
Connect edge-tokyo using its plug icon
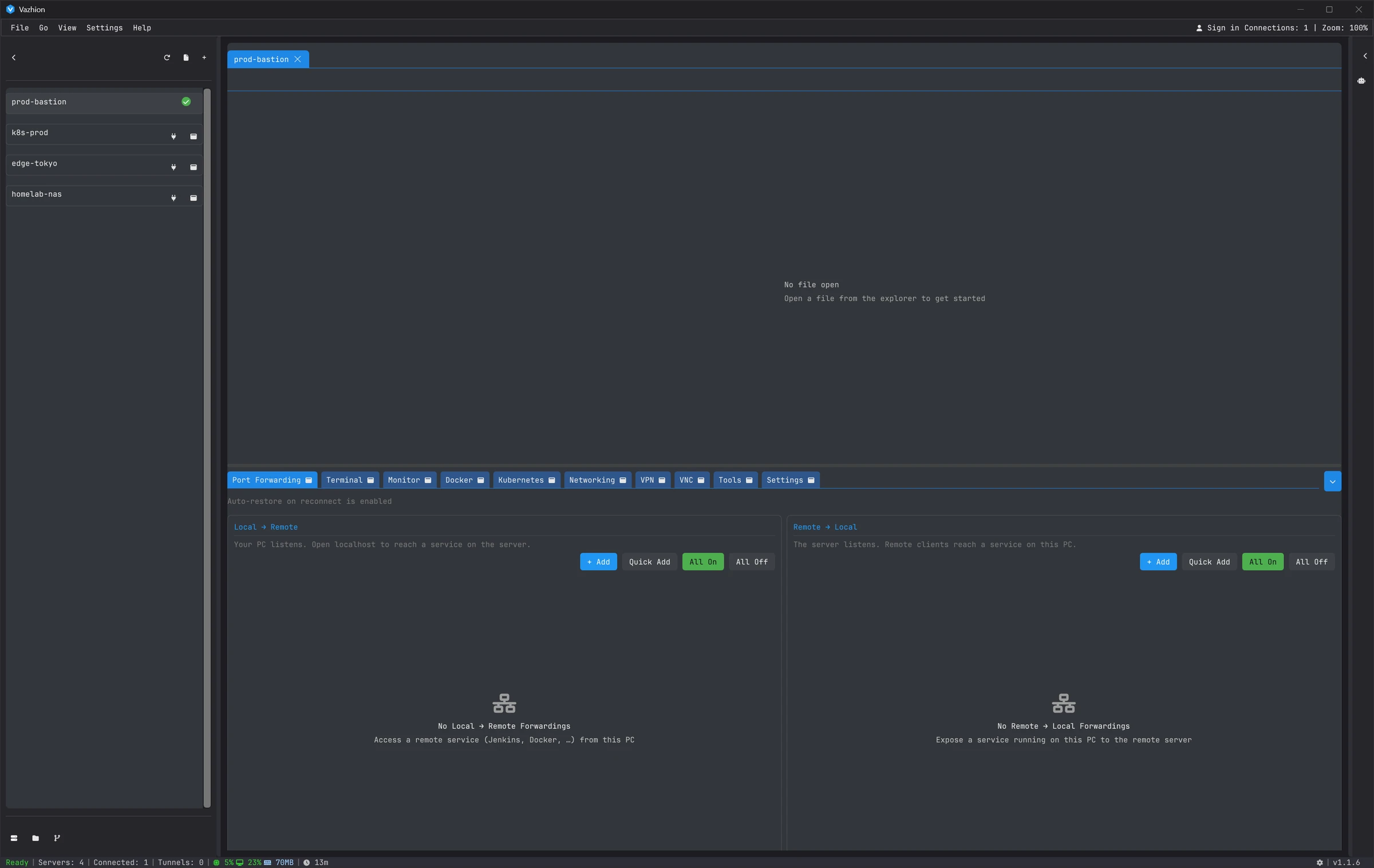tap(173, 167)
